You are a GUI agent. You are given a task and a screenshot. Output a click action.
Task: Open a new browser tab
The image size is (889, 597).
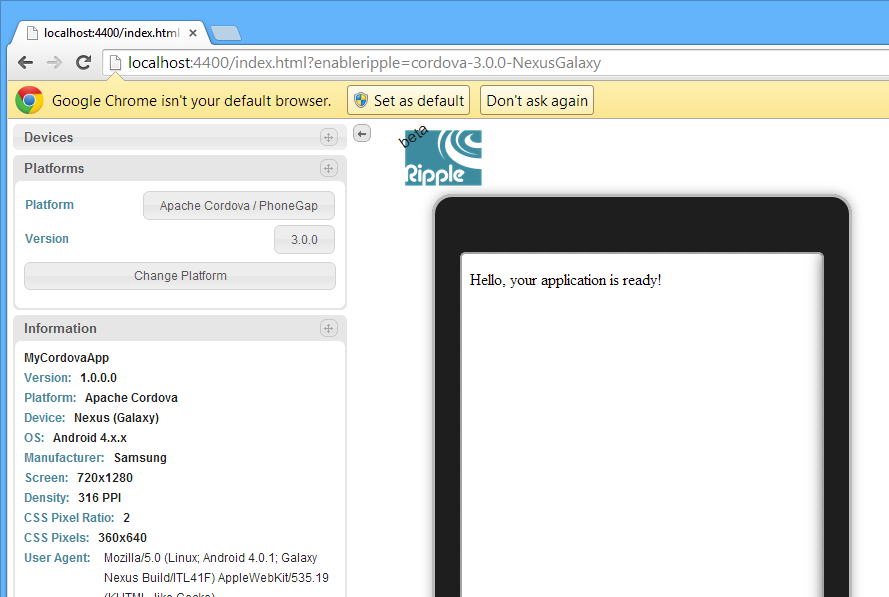coord(226,33)
